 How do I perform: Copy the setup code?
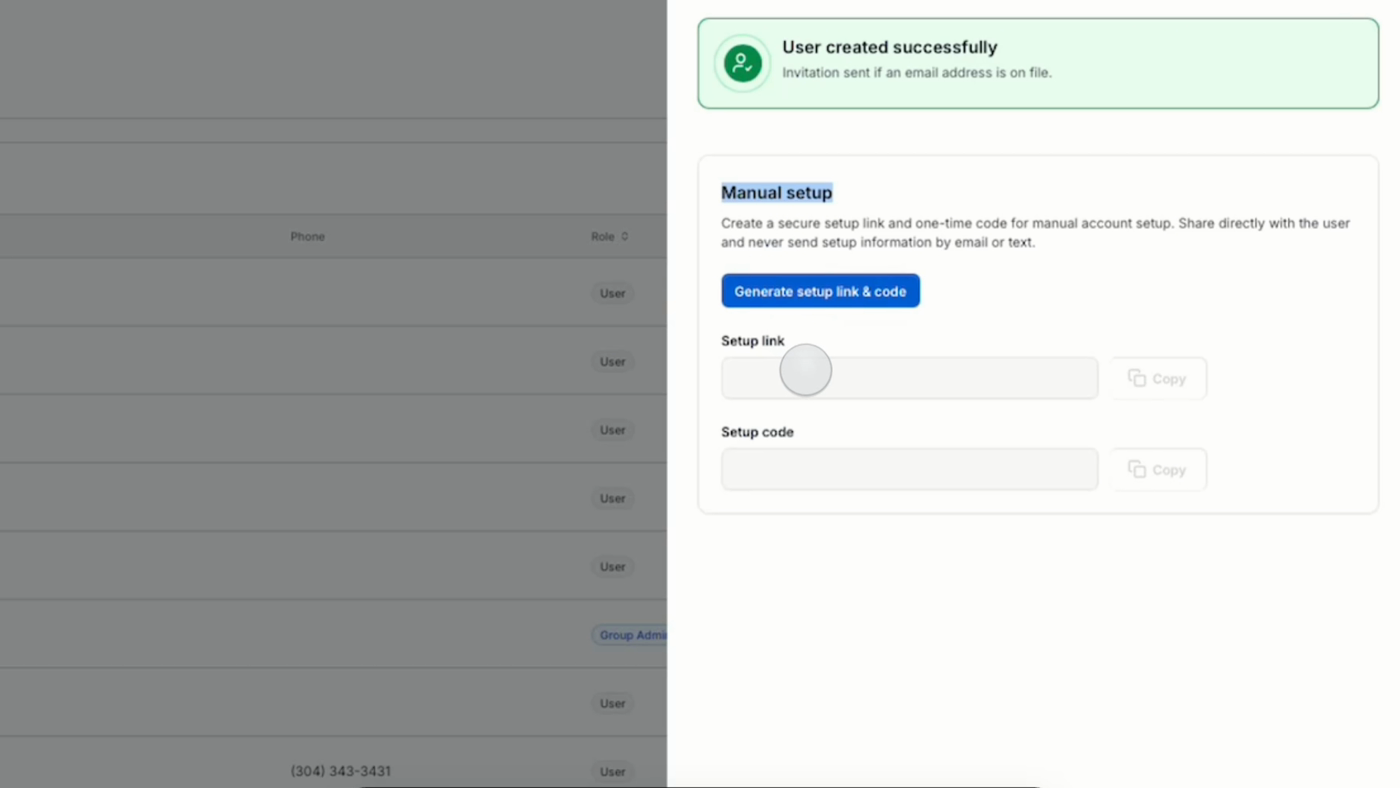tap(1158, 470)
